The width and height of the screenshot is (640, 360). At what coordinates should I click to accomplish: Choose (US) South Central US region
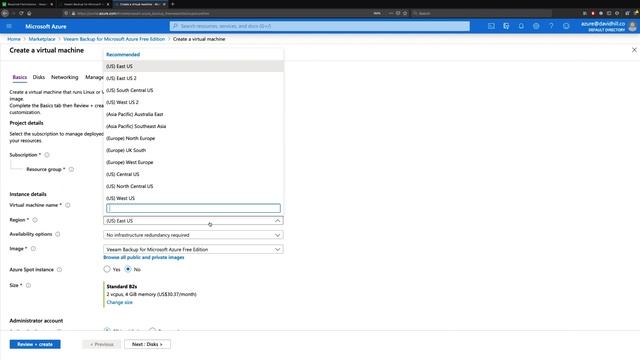pyautogui.click(x=193, y=90)
